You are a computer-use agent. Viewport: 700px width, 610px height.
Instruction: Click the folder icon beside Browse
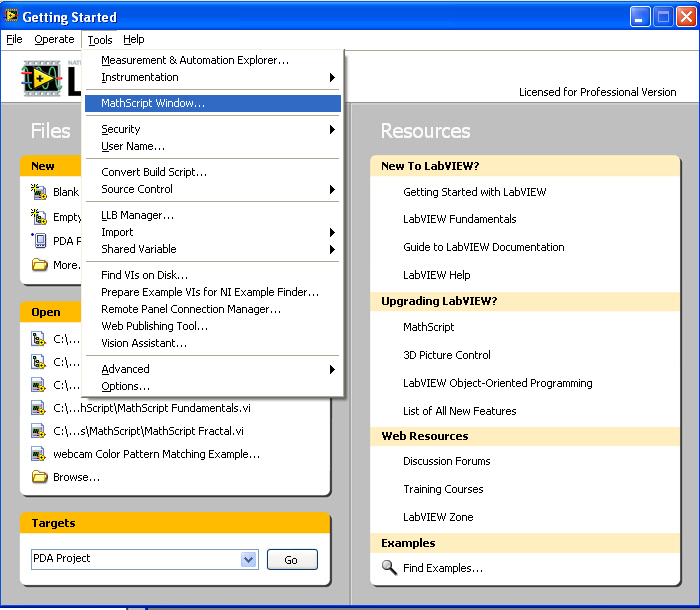39,477
